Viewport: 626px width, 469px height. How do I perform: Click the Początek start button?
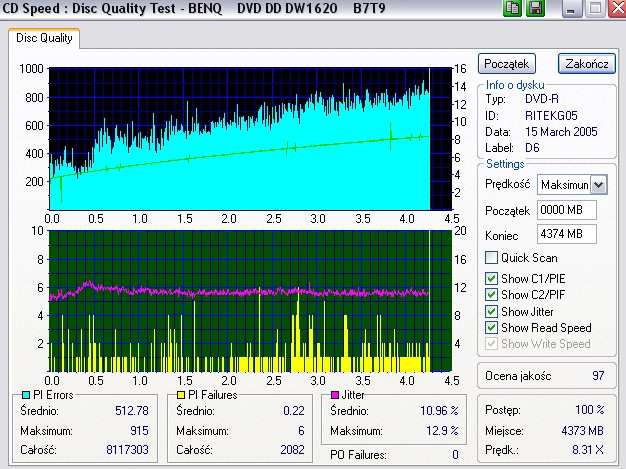[507, 64]
